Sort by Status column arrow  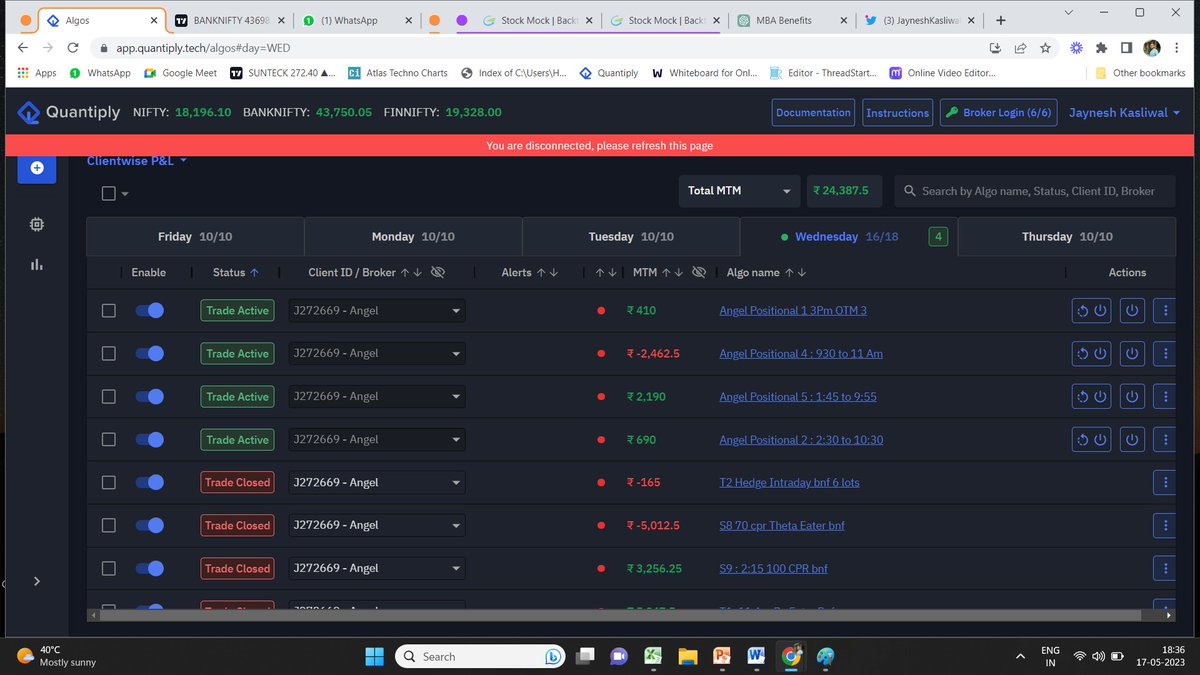coord(254,272)
